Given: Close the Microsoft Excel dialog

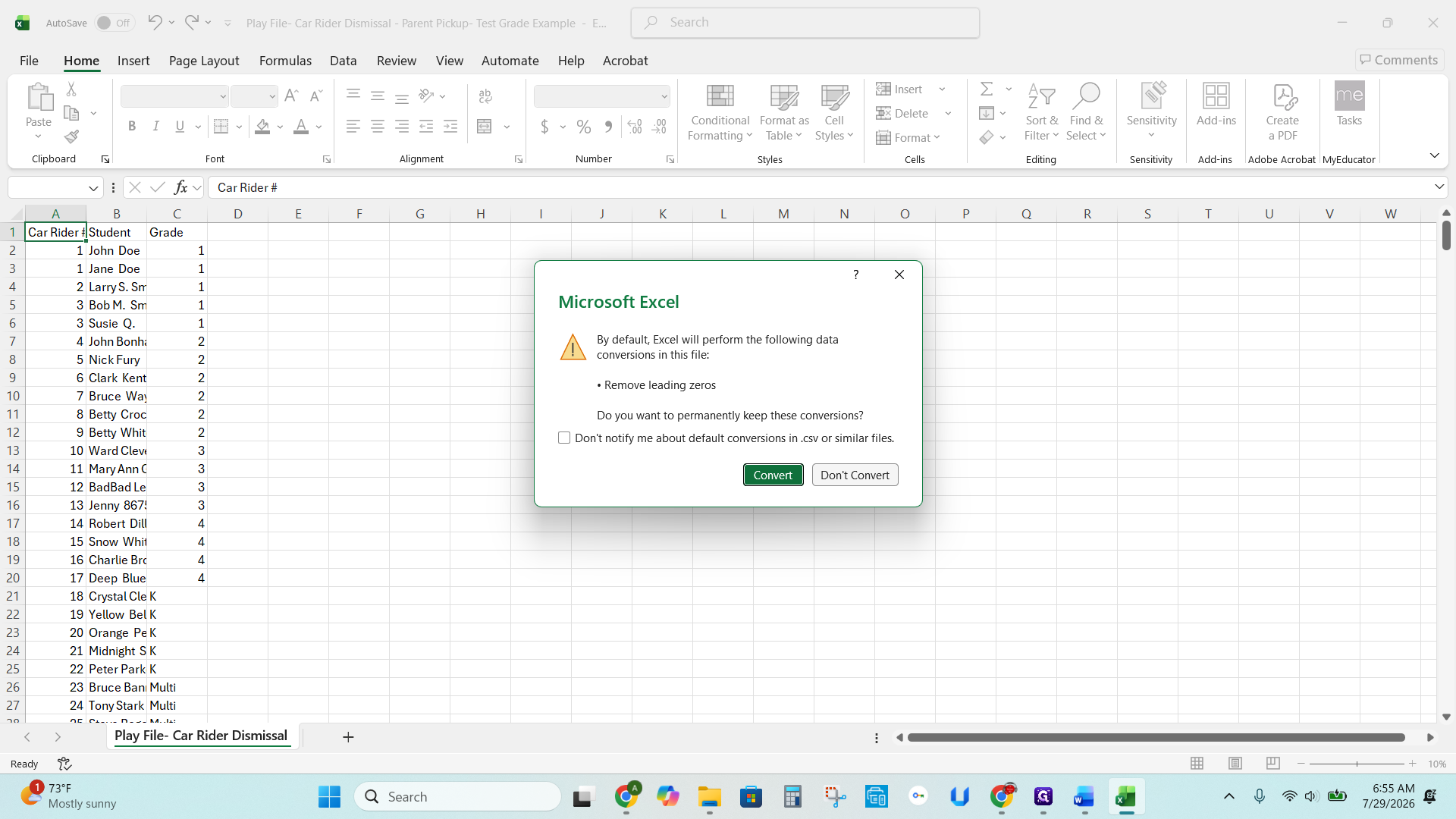Looking at the screenshot, I should (x=899, y=275).
